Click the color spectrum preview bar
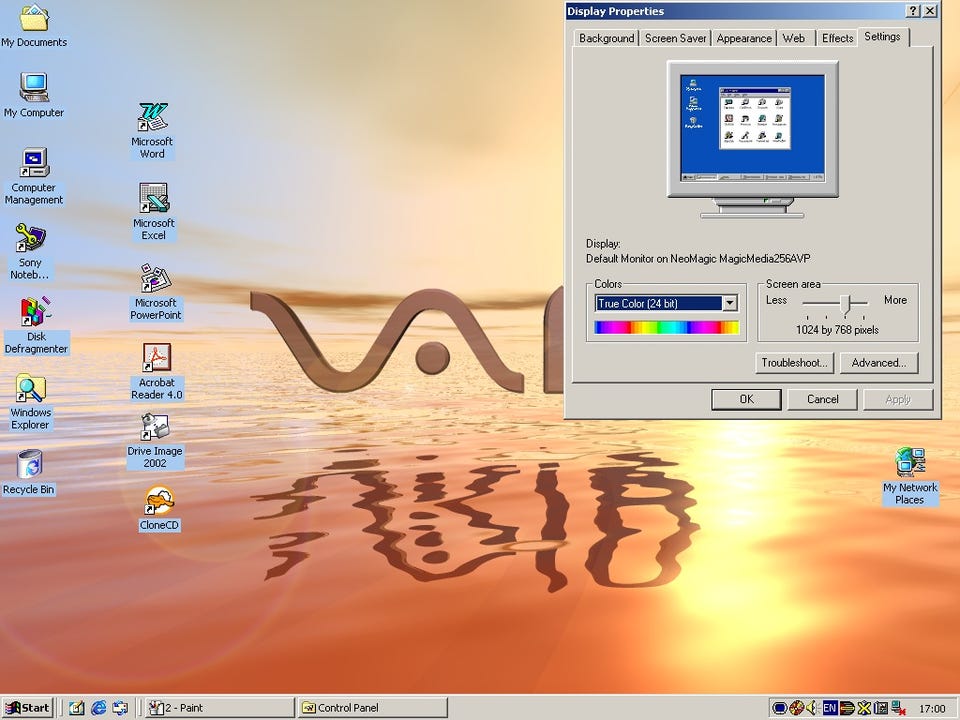This screenshot has height=720, width=960. [667, 328]
